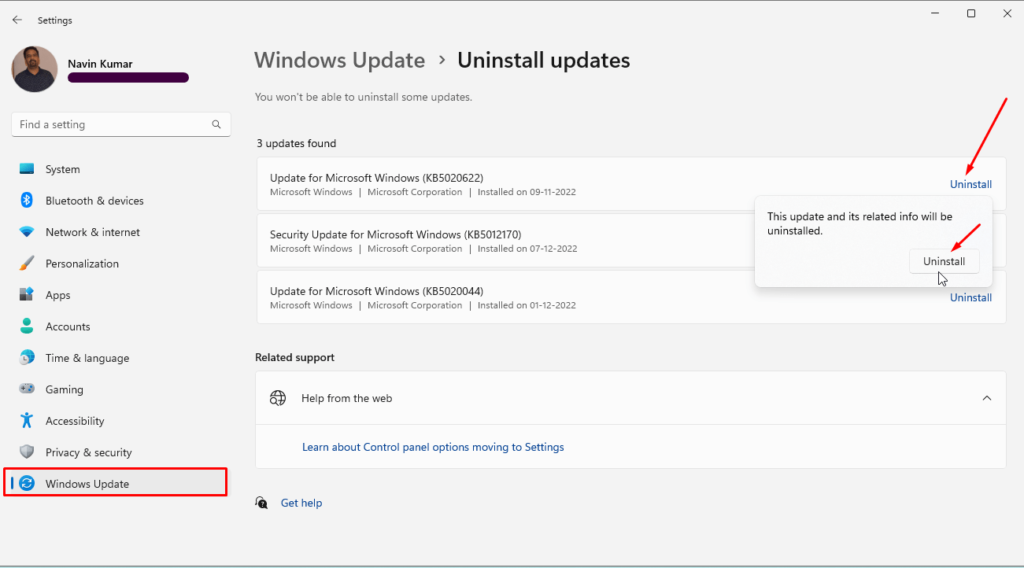Open the Accessibility figure icon
Image resolution: width=1024 pixels, height=568 pixels.
[27, 420]
